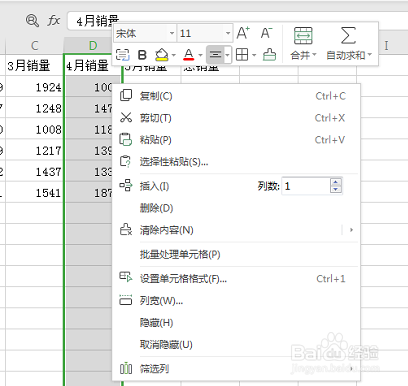Screen dimensions: 408x386
Task: Click the format painter brush icon
Action: [x=269, y=55]
